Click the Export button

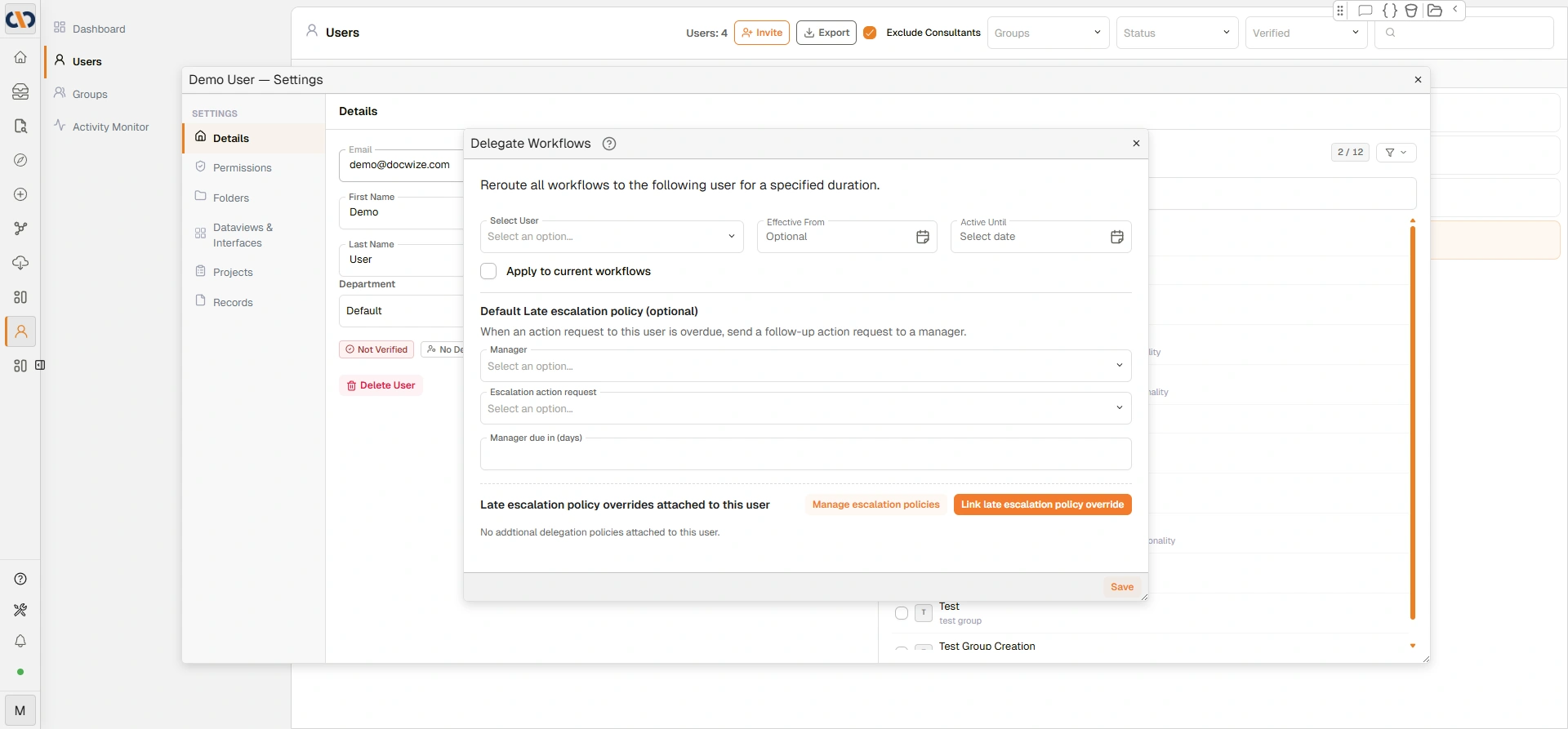coord(826,33)
